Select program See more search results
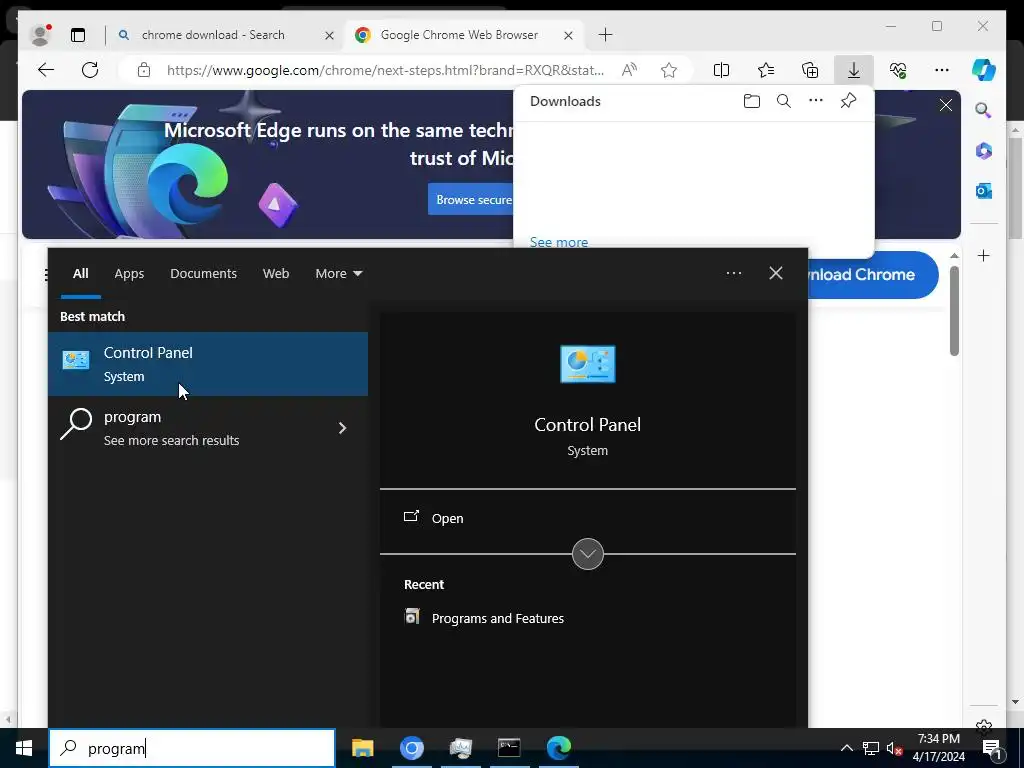The width and height of the screenshot is (1024, 768). [208, 428]
